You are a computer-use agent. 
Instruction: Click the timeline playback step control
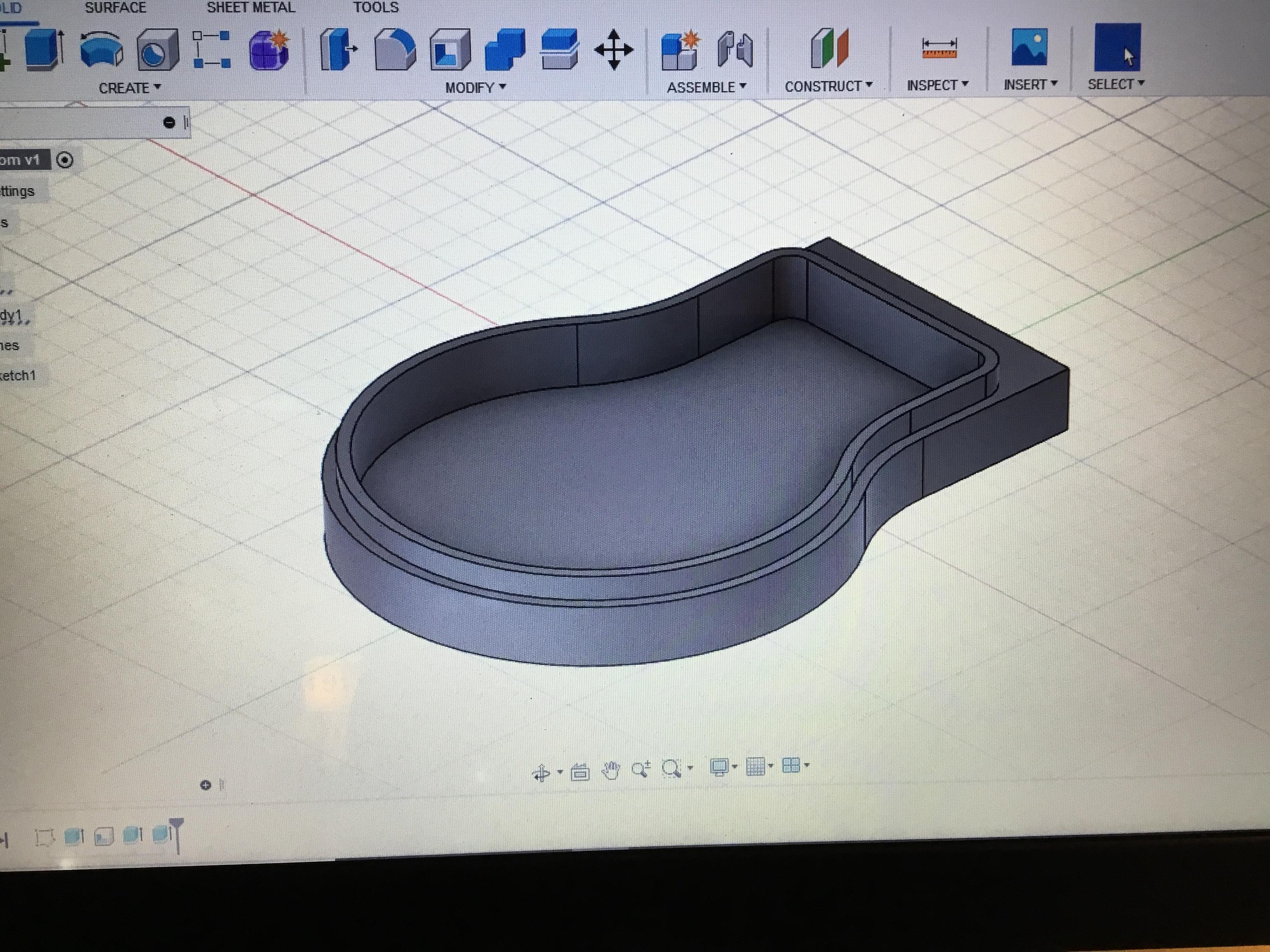[x=5, y=841]
